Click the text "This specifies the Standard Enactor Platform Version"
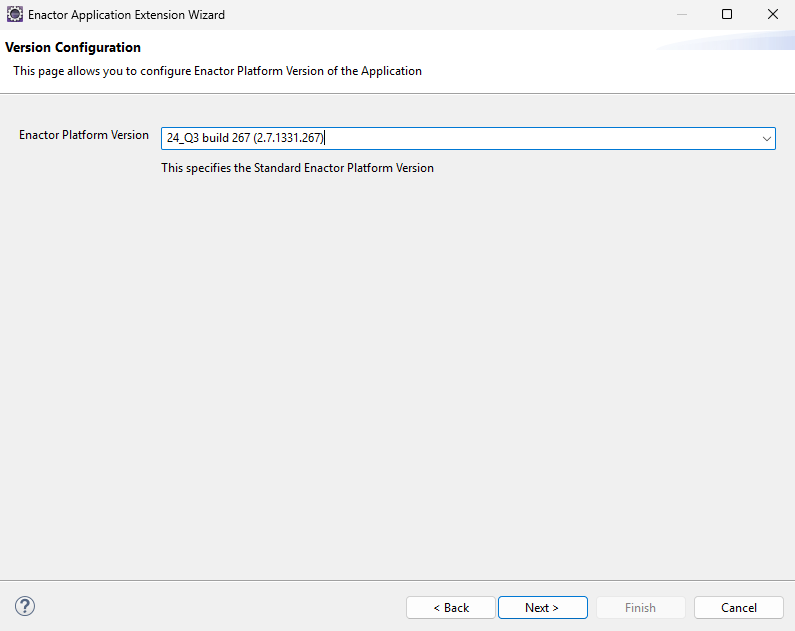Viewport: 795px width, 631px height. [x=297, y=168]
